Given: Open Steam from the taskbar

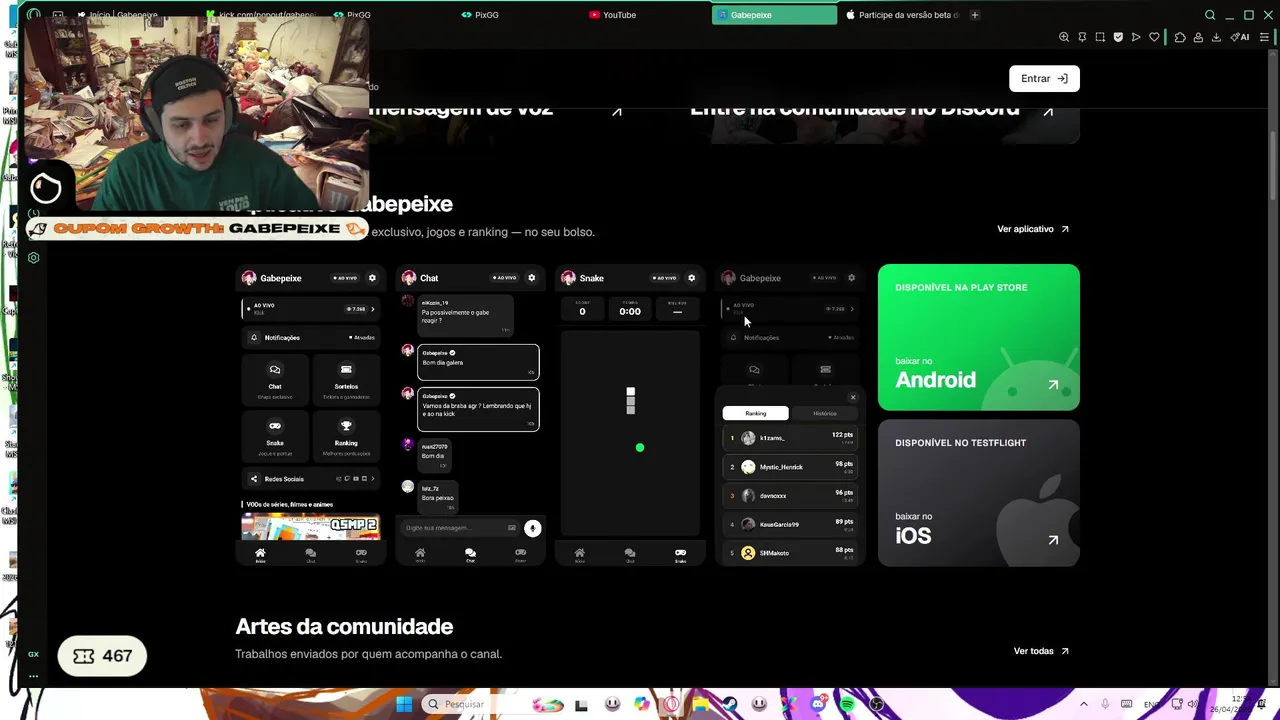Looking at the screenshot, I should 730,704.
